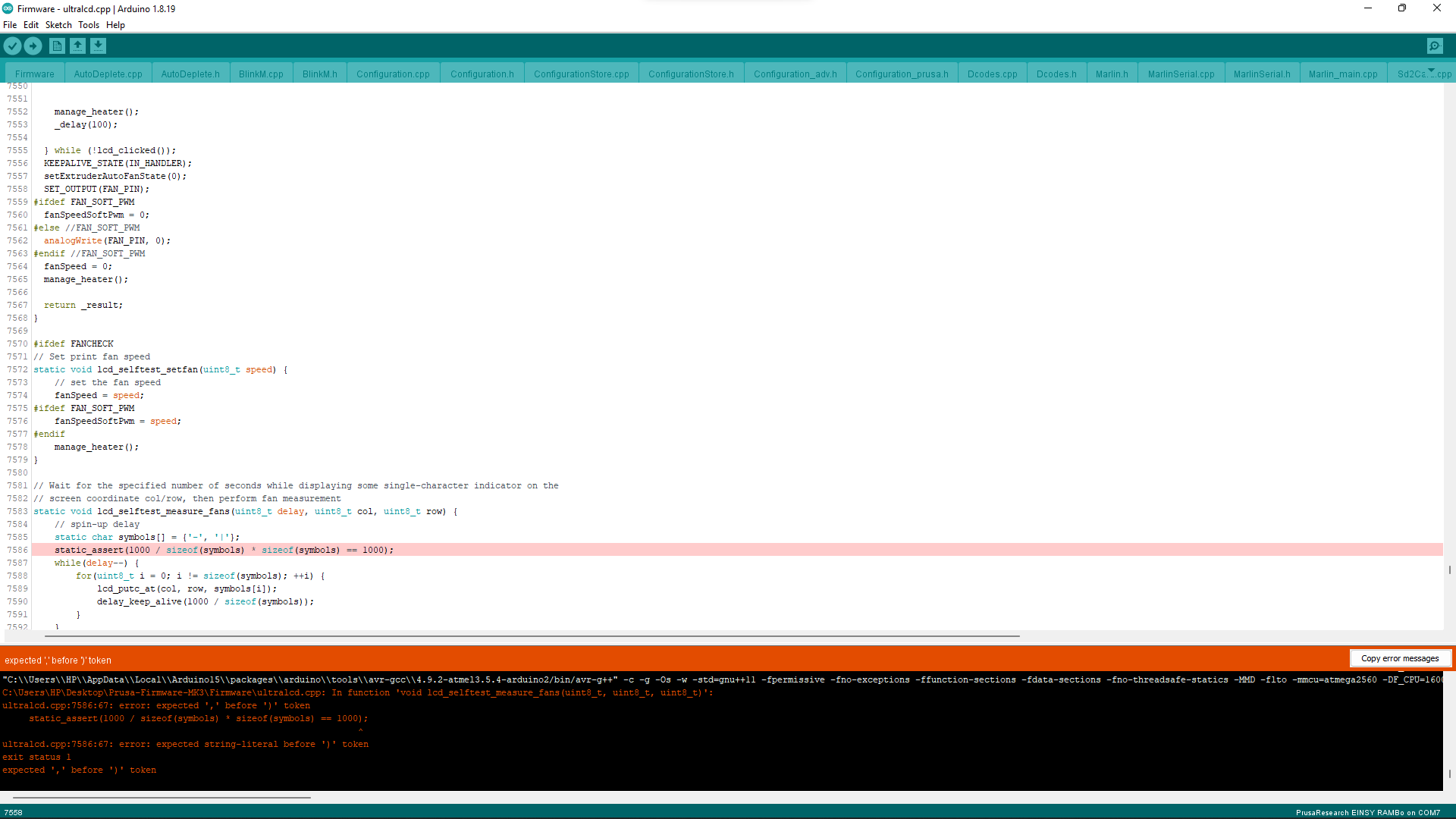This screenshot has width=1456, height=819.
Task: Switch to the Configuration.h tab
Action: [x=482, y=73]
